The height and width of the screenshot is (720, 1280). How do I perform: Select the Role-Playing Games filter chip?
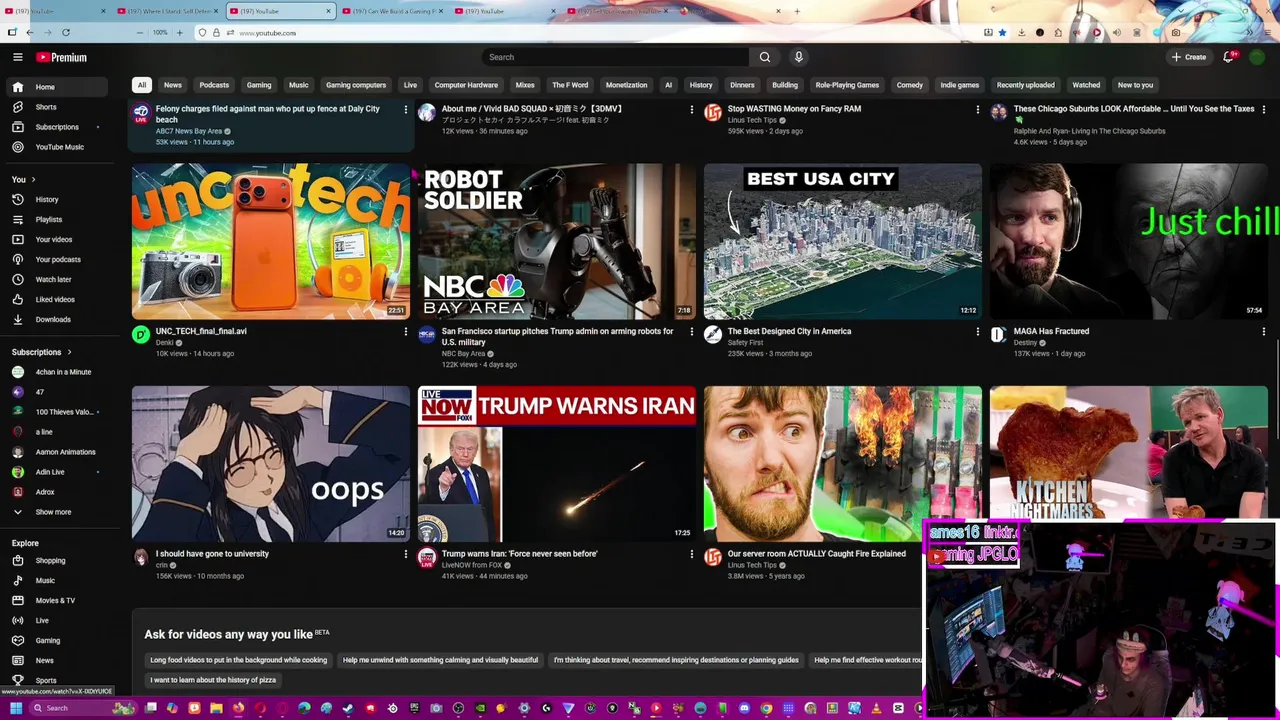click(x=847, y=85)
